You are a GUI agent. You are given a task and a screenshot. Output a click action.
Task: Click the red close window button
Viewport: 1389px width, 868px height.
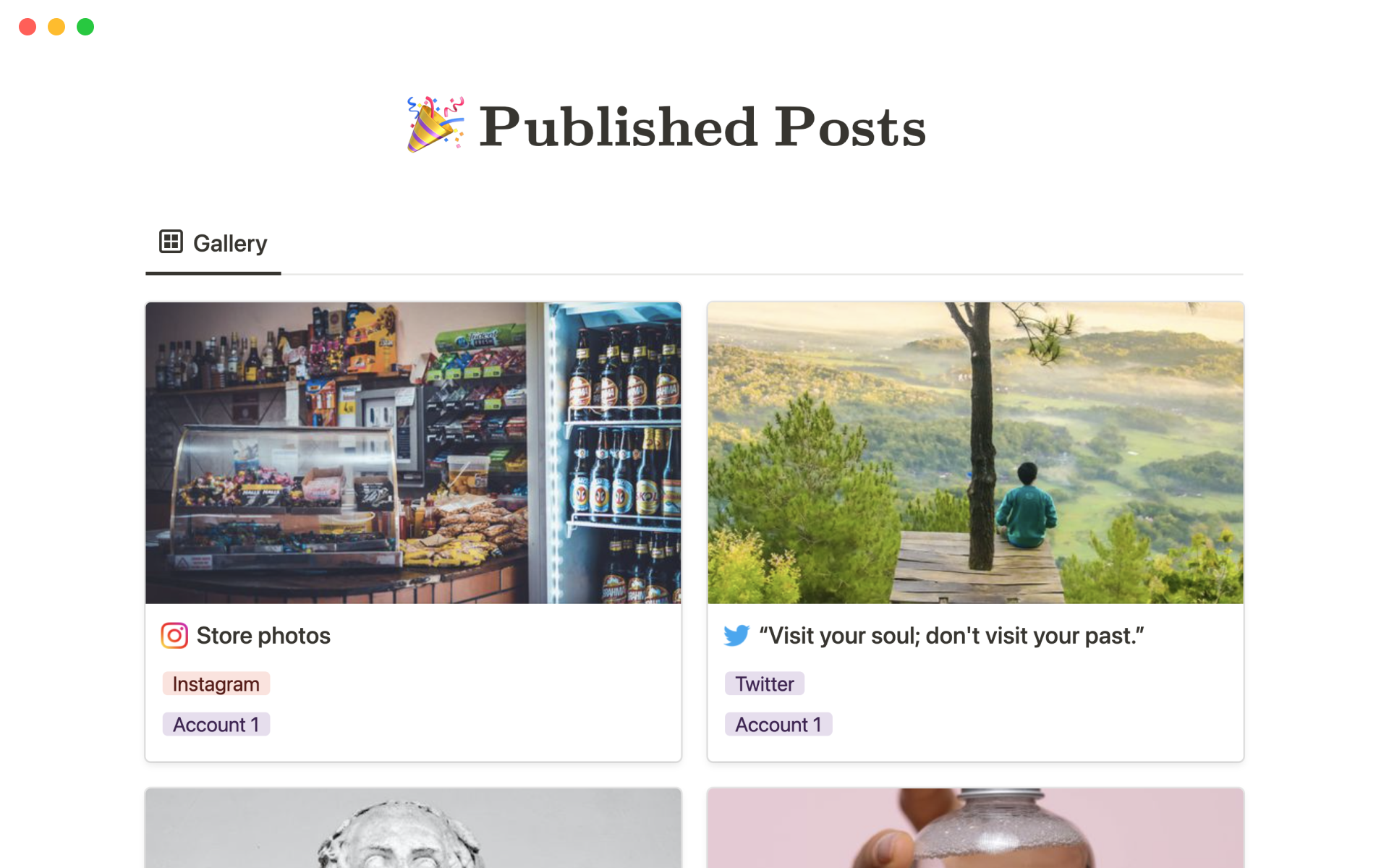point(27,27)
